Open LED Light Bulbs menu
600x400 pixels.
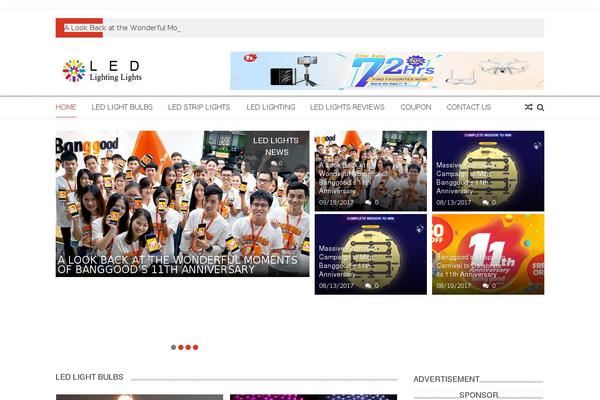(x=122, y=107)
